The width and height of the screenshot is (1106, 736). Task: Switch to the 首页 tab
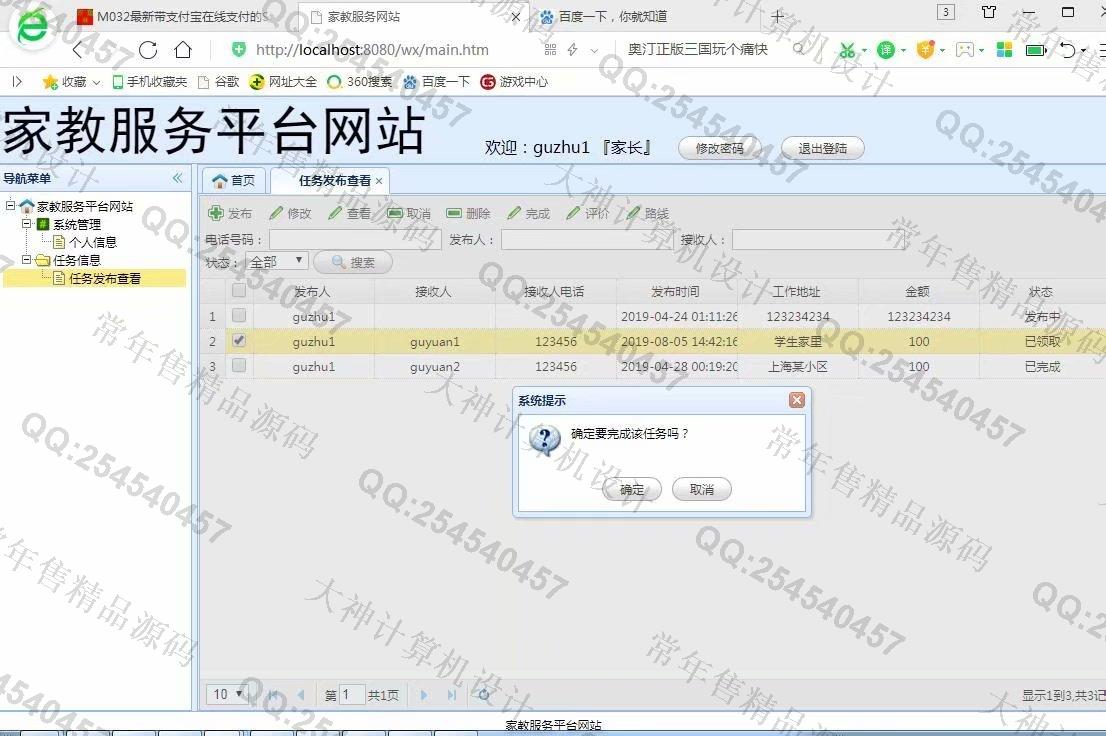pyautogui.click(x=233, y=181)
